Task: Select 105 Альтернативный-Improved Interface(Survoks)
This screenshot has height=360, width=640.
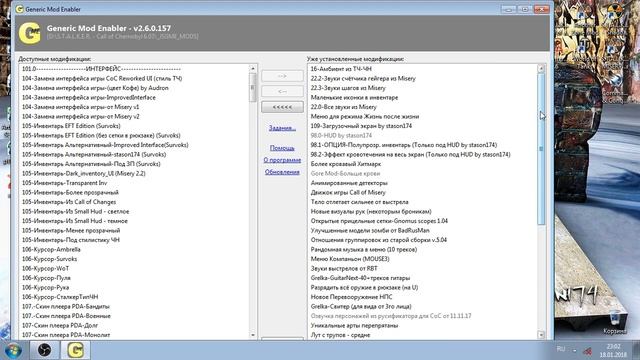Action: (105, 145)
